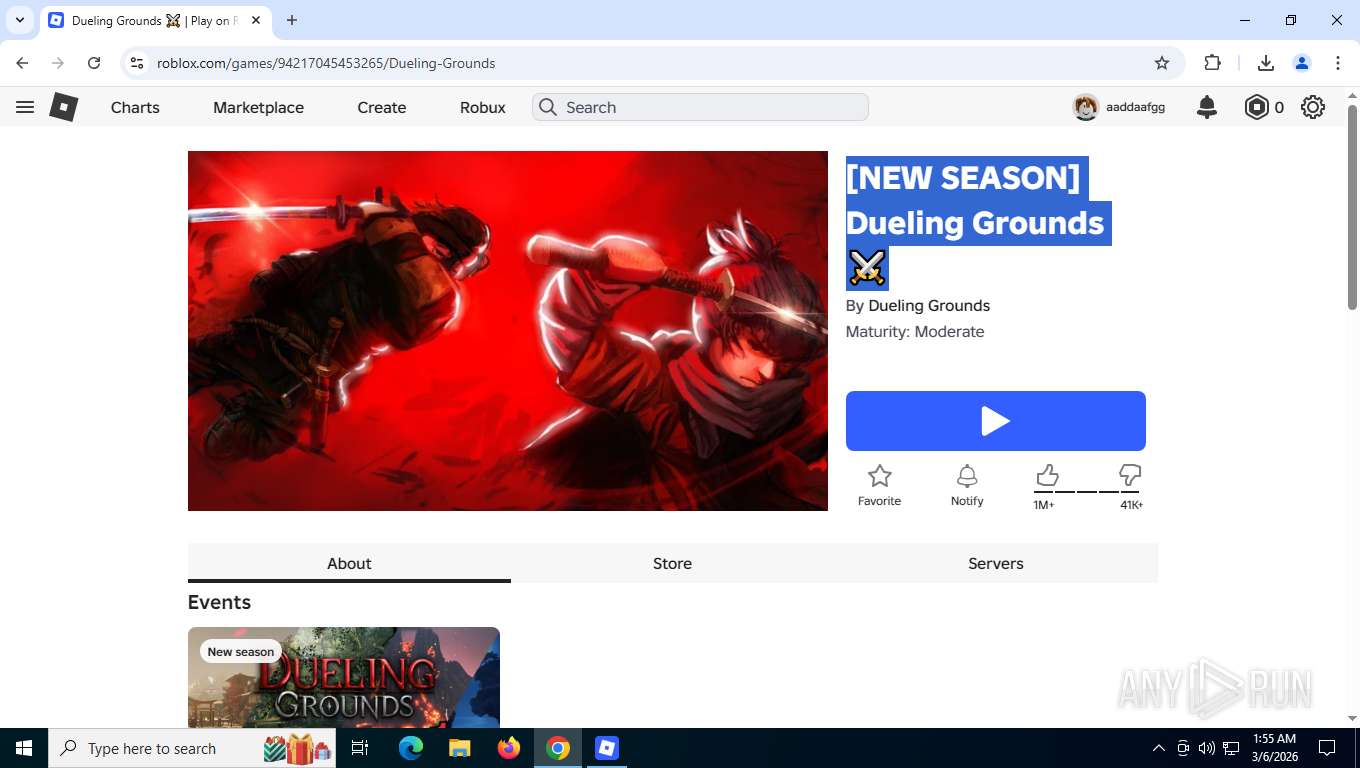Open a new browser tab
This screenshot has width=1360, height=768.
coord(292,20)
